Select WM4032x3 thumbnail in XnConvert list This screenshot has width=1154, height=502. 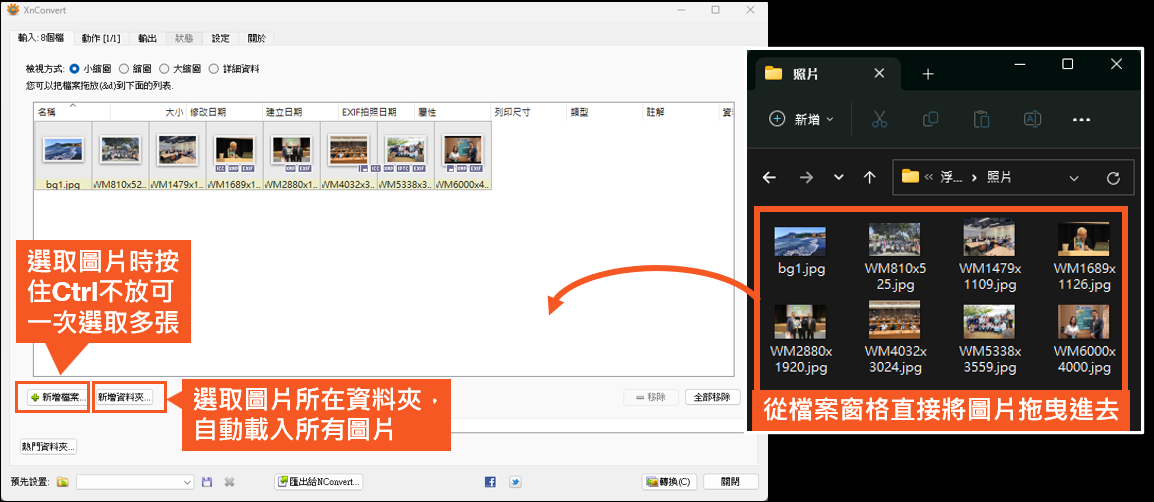[x=350, y=155]
